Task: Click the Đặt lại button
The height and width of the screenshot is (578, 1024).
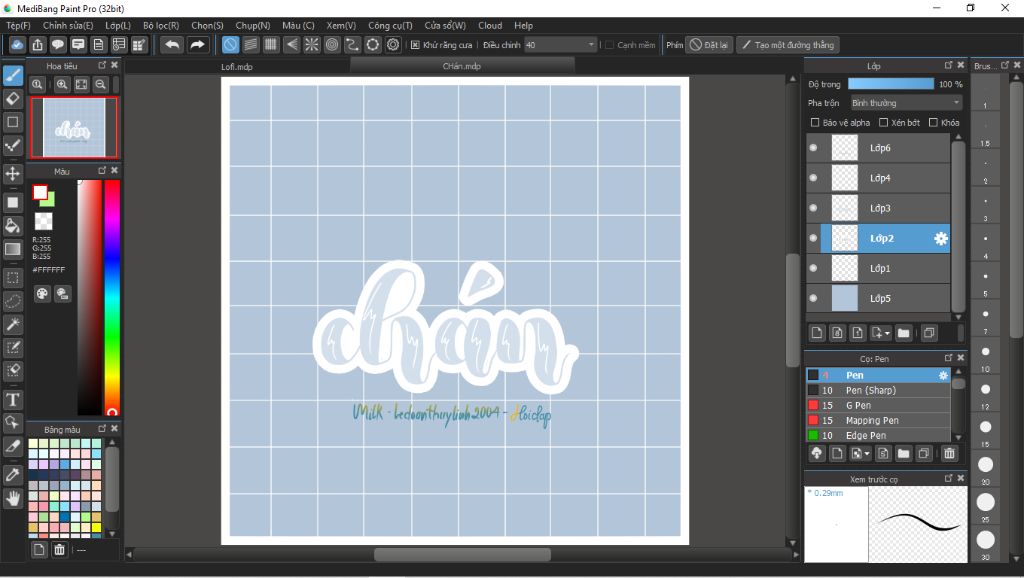Action: coord(709,45)
